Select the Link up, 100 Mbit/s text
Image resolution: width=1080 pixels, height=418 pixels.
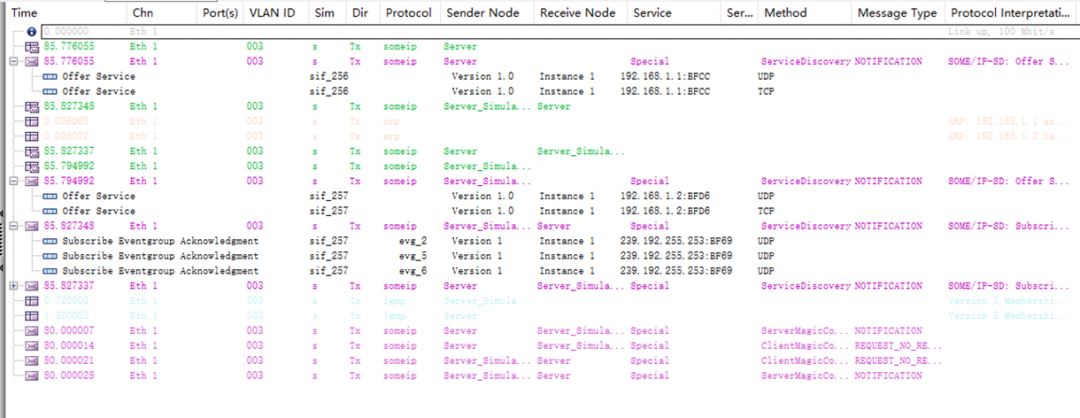(1001, 32)
